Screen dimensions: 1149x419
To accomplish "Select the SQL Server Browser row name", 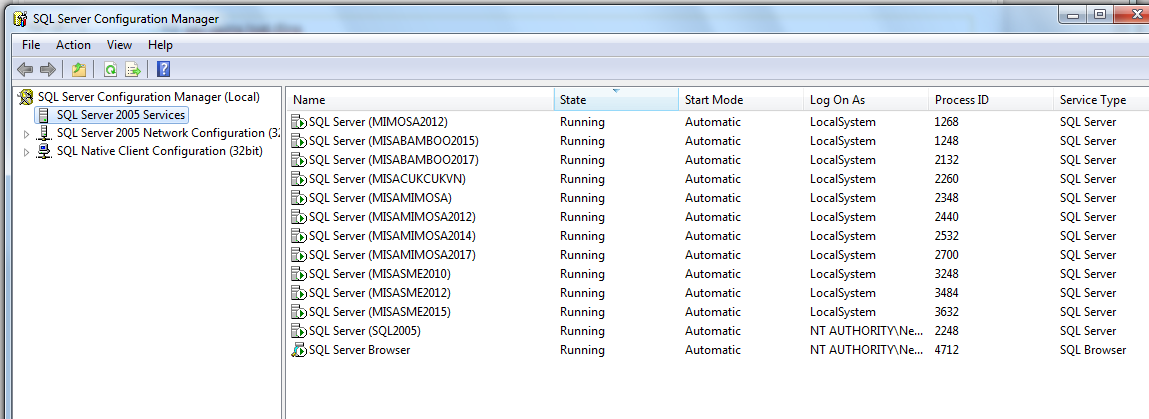I will tap(360, 350).
